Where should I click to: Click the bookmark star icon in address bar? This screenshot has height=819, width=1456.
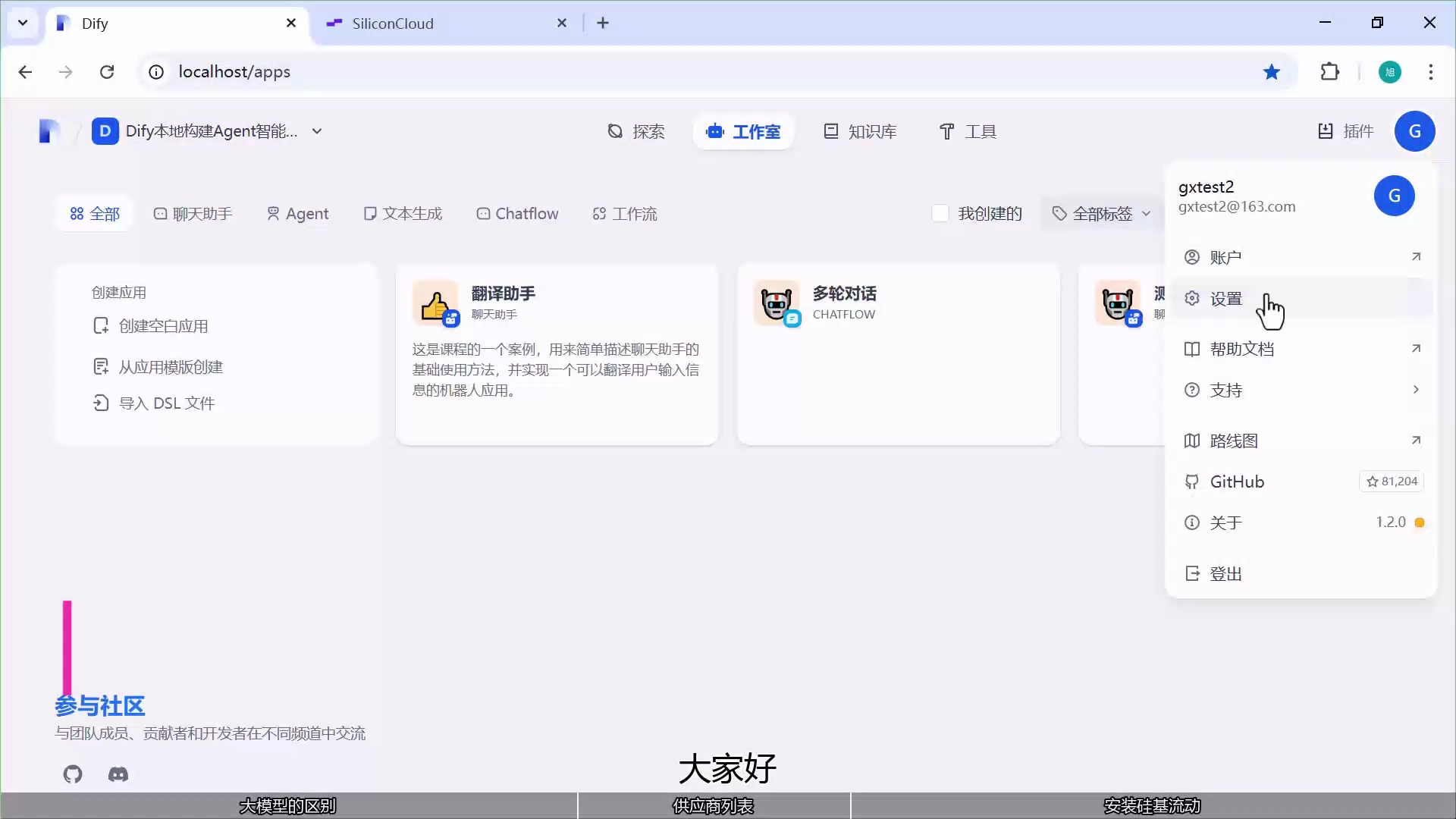coord(1272,71)
